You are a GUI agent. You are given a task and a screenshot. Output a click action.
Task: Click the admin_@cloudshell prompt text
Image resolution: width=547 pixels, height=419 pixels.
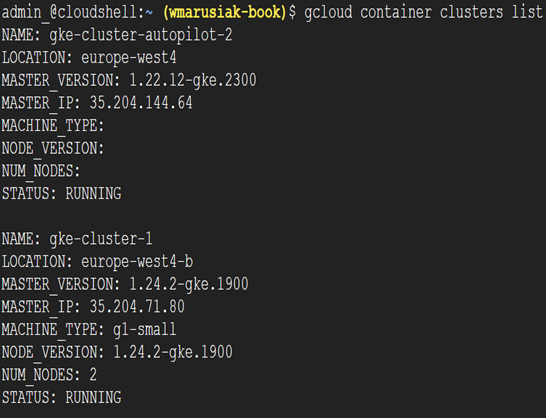point(73,13)
